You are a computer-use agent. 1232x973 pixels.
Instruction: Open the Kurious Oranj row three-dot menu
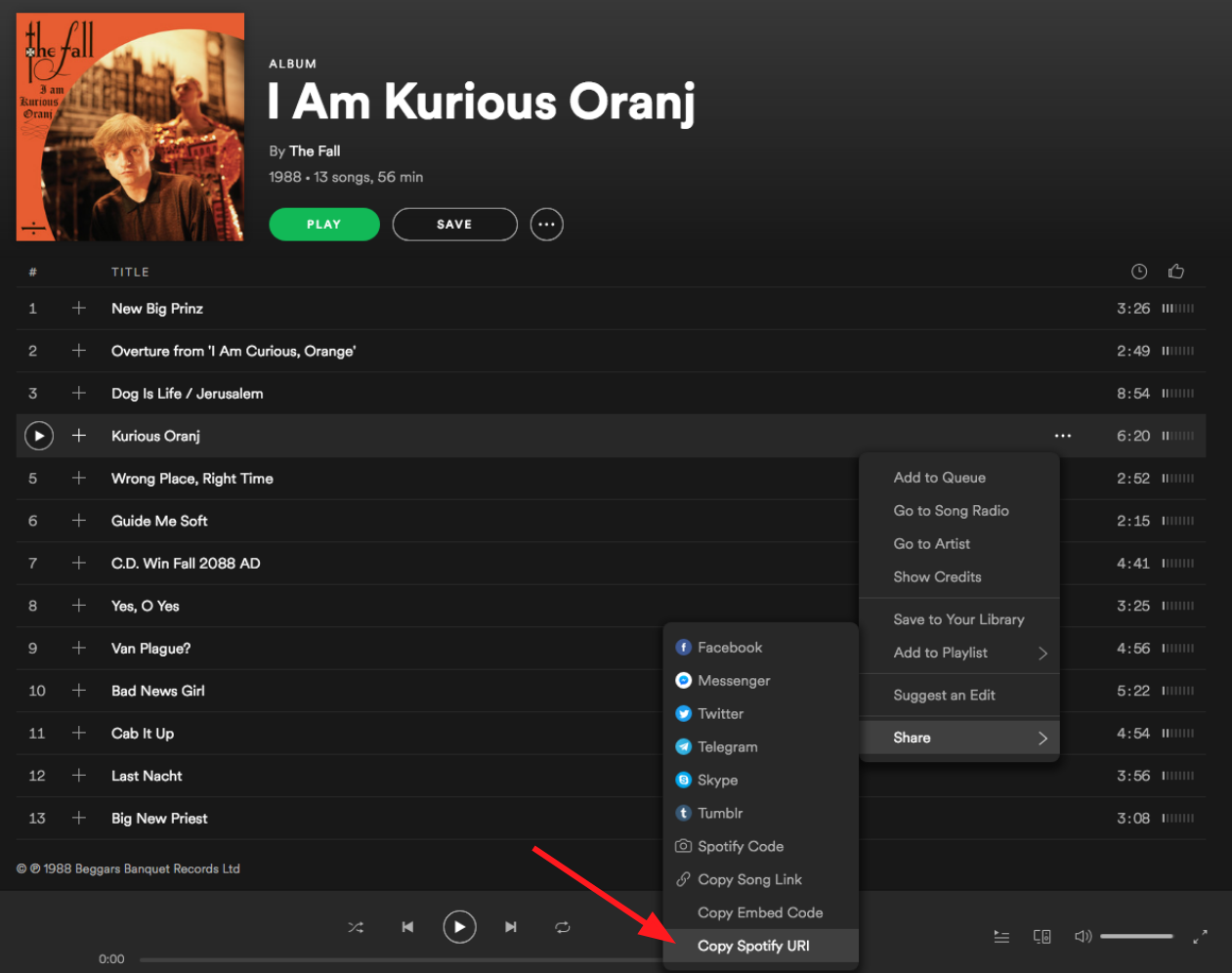click(1063, 436)
